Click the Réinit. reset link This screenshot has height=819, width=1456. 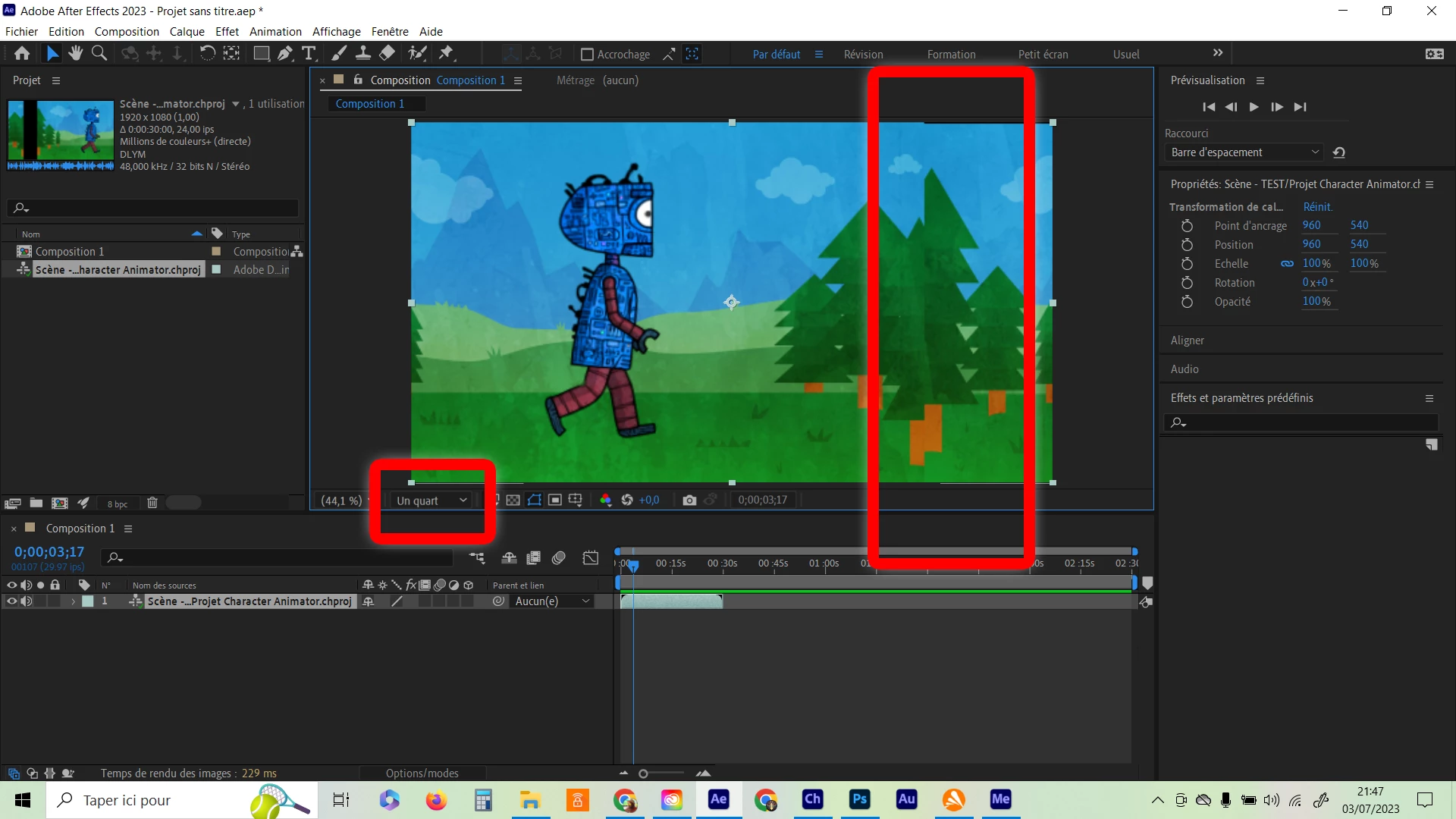(1317, 207)
